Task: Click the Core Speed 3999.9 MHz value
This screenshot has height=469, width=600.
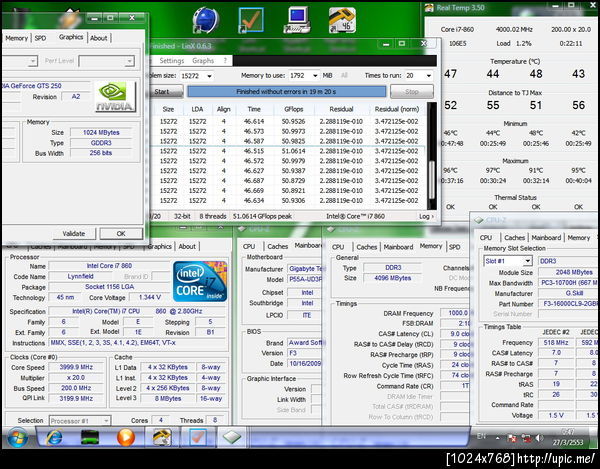Action: (76, 367)
